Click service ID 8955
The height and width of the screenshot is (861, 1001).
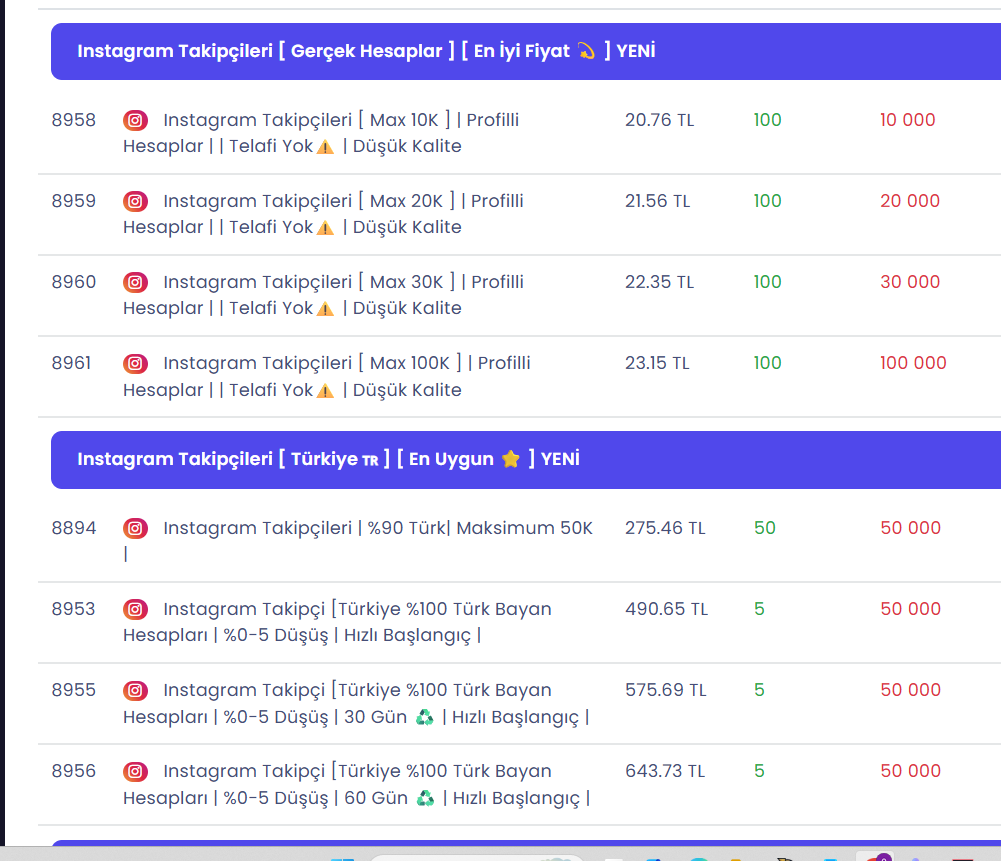click(x=73, y=690)
